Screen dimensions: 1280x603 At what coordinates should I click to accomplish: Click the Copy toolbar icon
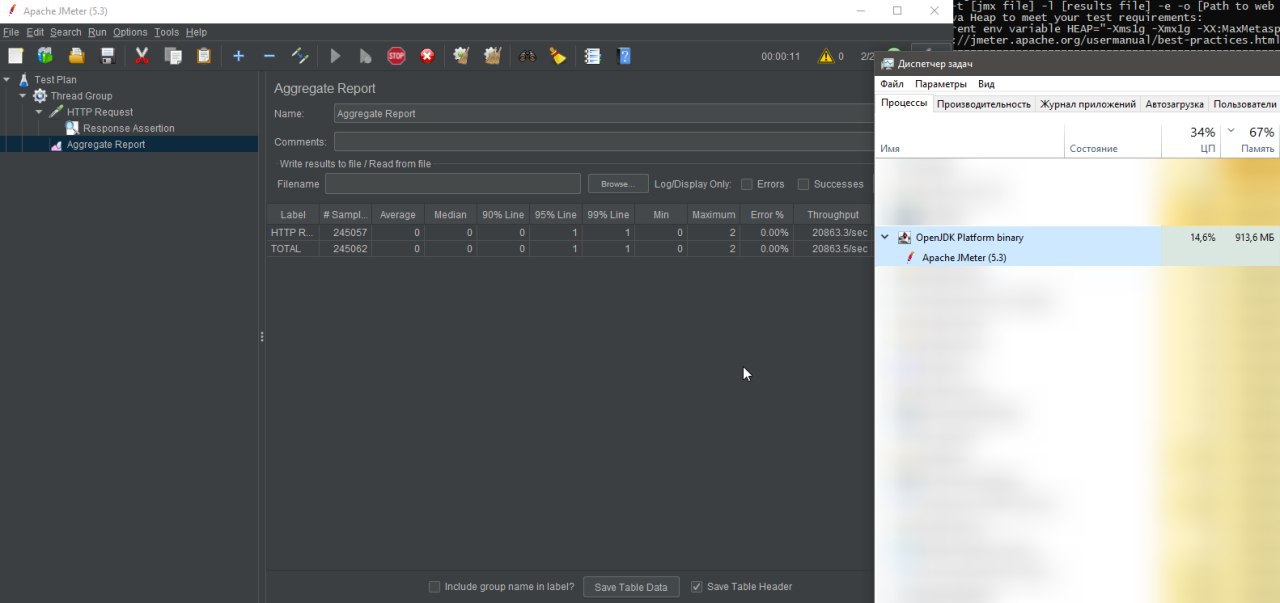point(172,56)
